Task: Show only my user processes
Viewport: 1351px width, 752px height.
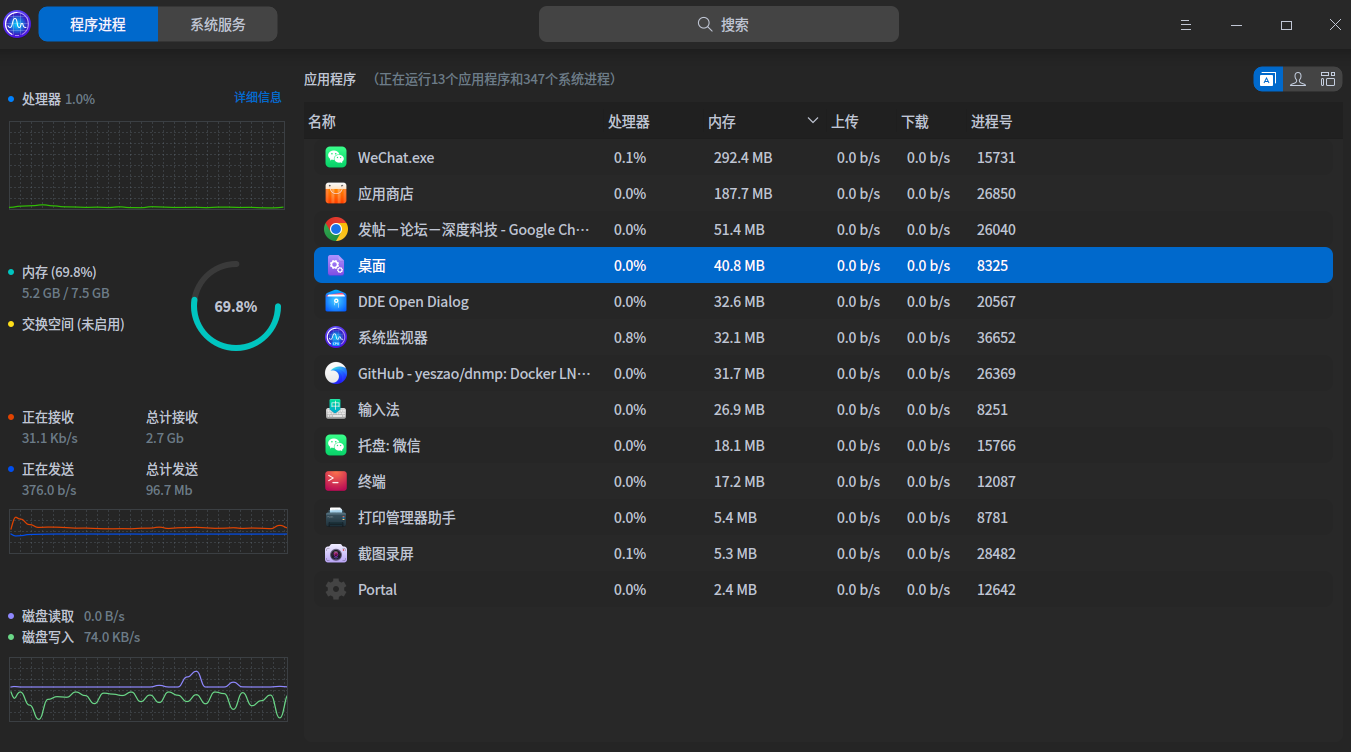Action: point(1298,79)
